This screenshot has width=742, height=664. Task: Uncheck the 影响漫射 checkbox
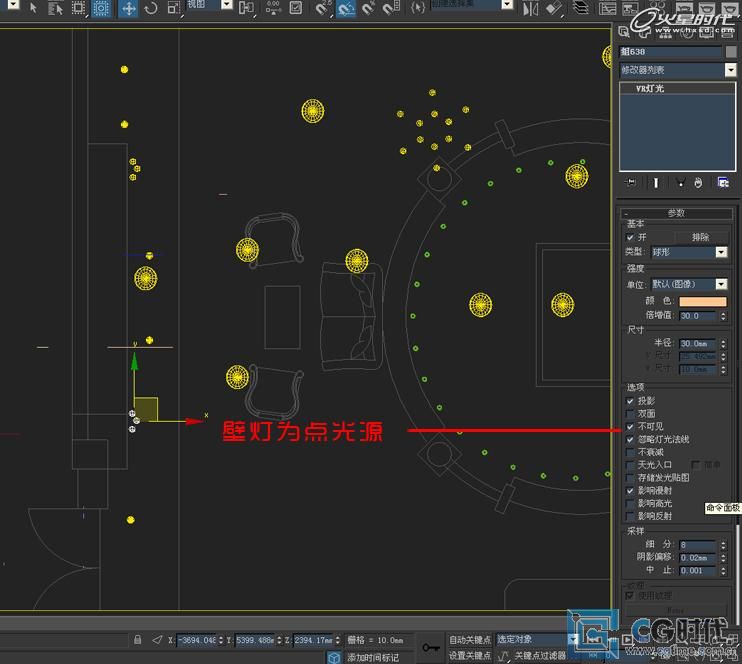(630, 490)
